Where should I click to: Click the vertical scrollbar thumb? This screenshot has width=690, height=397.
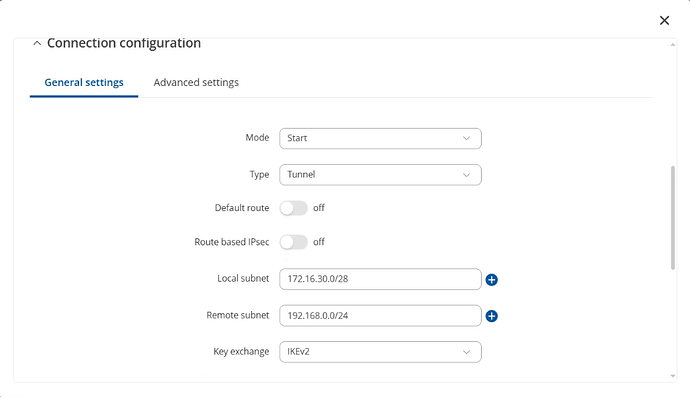click(x=672, y=217)
